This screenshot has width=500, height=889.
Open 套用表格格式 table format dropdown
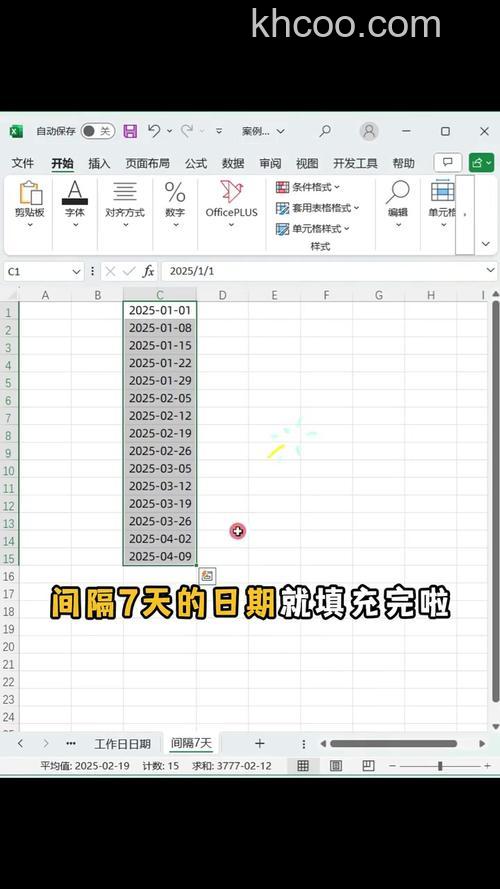coord(318,208)
